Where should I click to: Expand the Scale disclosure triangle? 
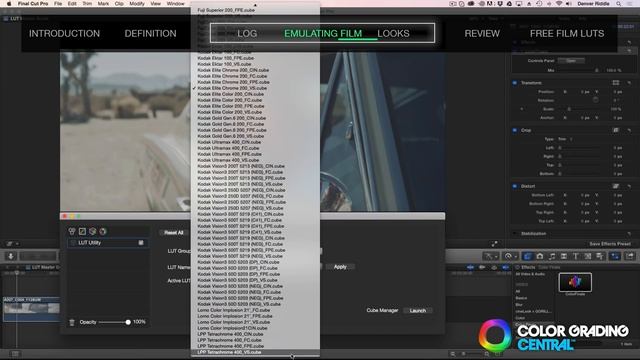pyautogui.click(x=522, y=109)
